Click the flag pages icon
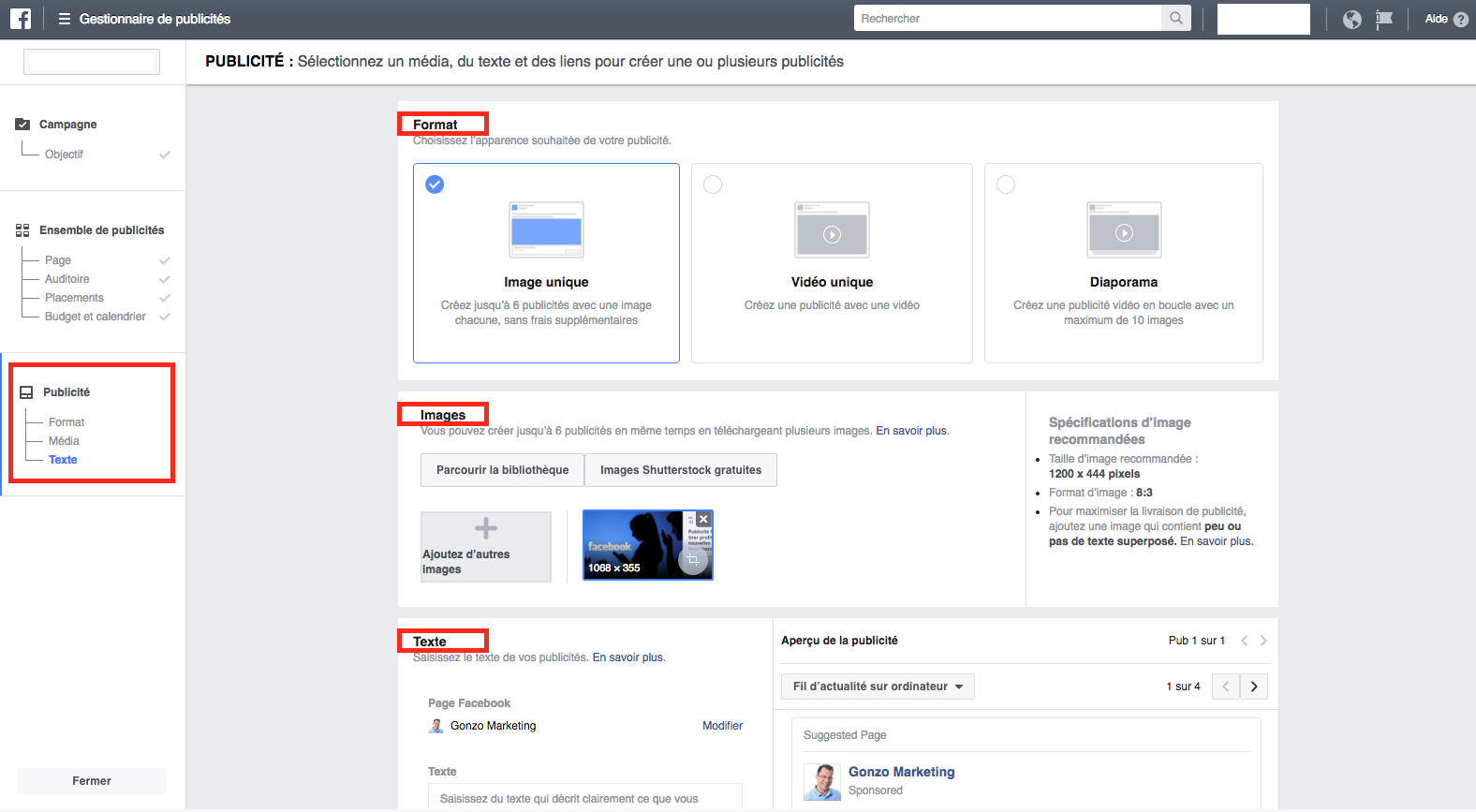Image resolution: width=1476 pixels, height=812 pixels. tap(1384, 19)
